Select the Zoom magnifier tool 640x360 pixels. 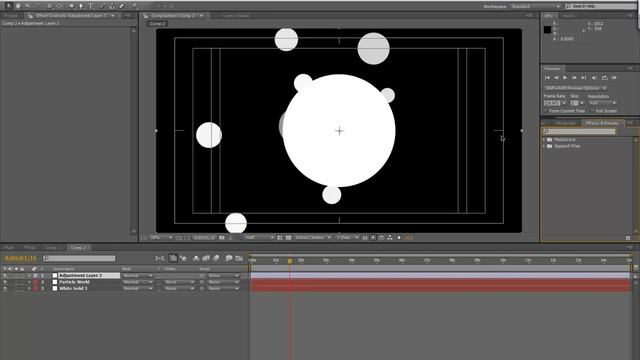click(x=28, y=6)
